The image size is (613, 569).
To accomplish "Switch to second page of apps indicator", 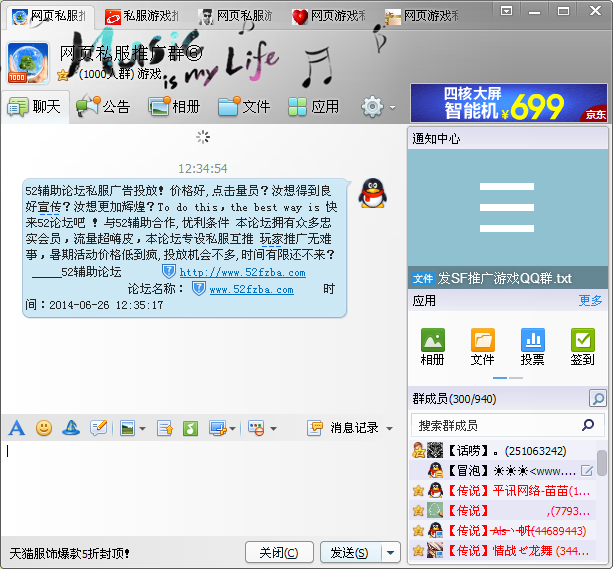I will 516,378.
